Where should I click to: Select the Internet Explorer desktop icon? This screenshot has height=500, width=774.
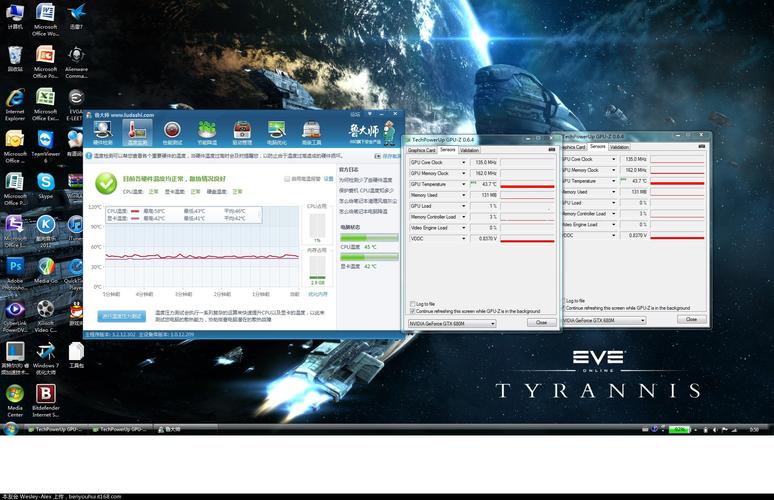click(x=15, y=104)
